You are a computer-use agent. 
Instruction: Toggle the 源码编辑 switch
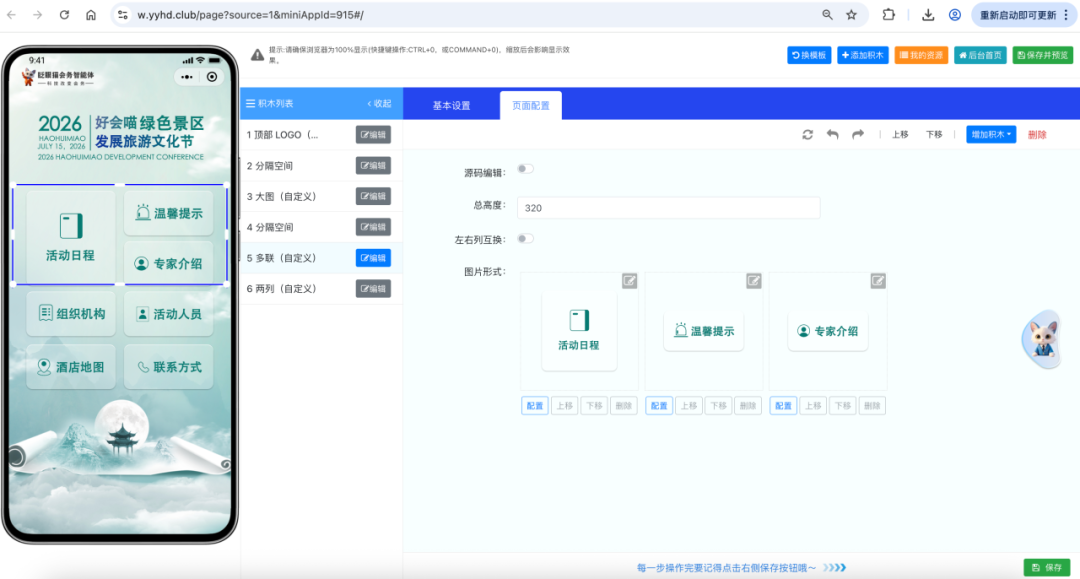pos(525,171)
